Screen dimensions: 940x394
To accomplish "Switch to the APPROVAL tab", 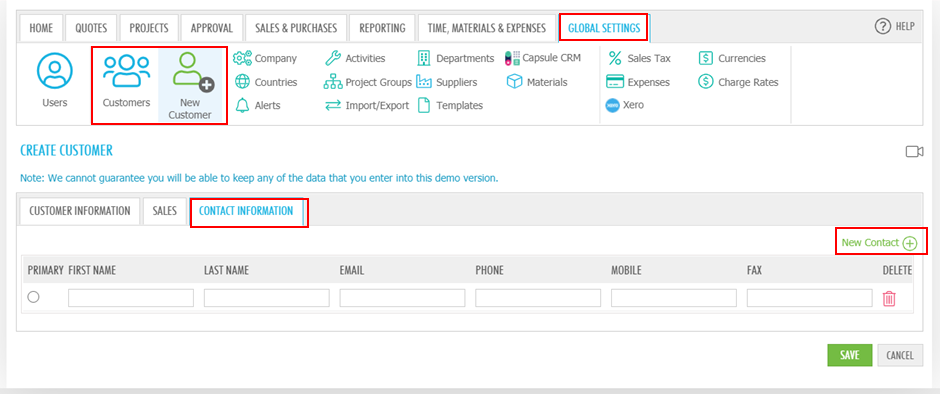I will pyautogui.click(x=212, y=28).
